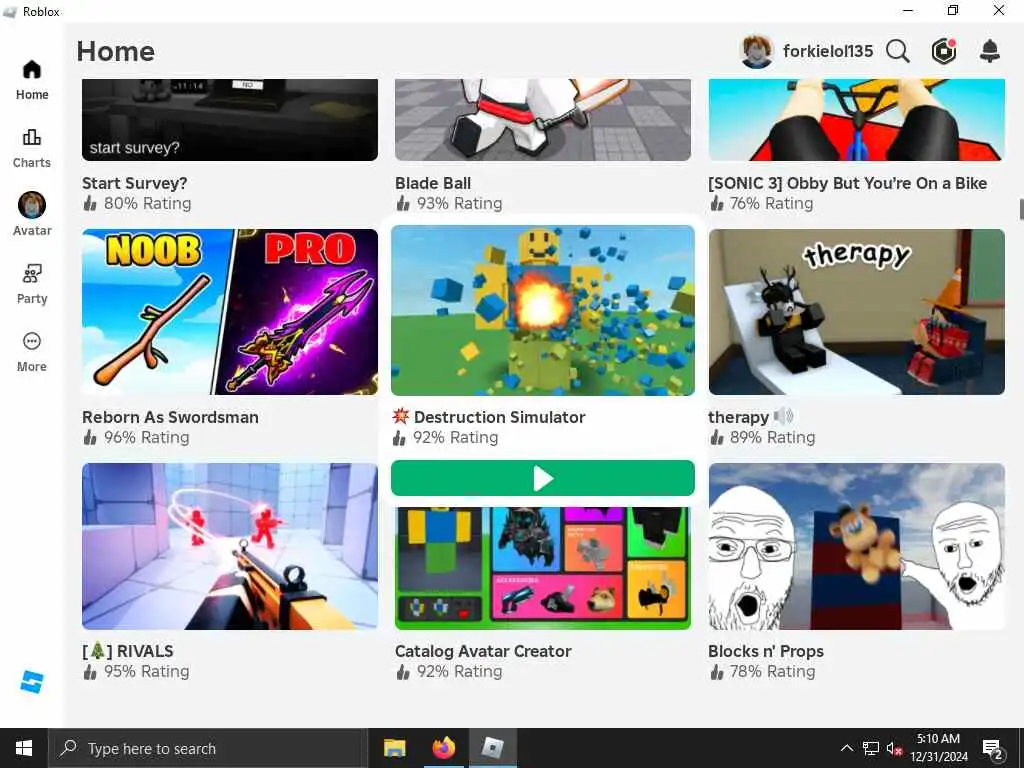This screenshot has height=768, width=1024.
Task: Click the Home page heading
Action: click(116, 52)
